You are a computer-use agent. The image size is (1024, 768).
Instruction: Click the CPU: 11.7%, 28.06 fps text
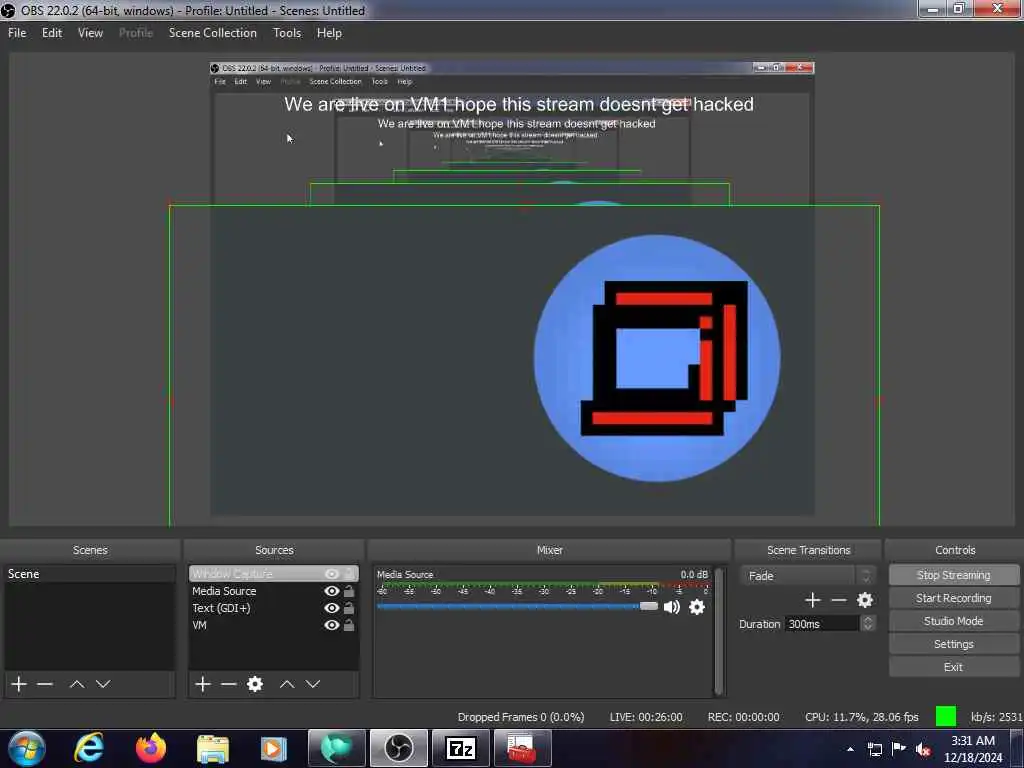861,717
